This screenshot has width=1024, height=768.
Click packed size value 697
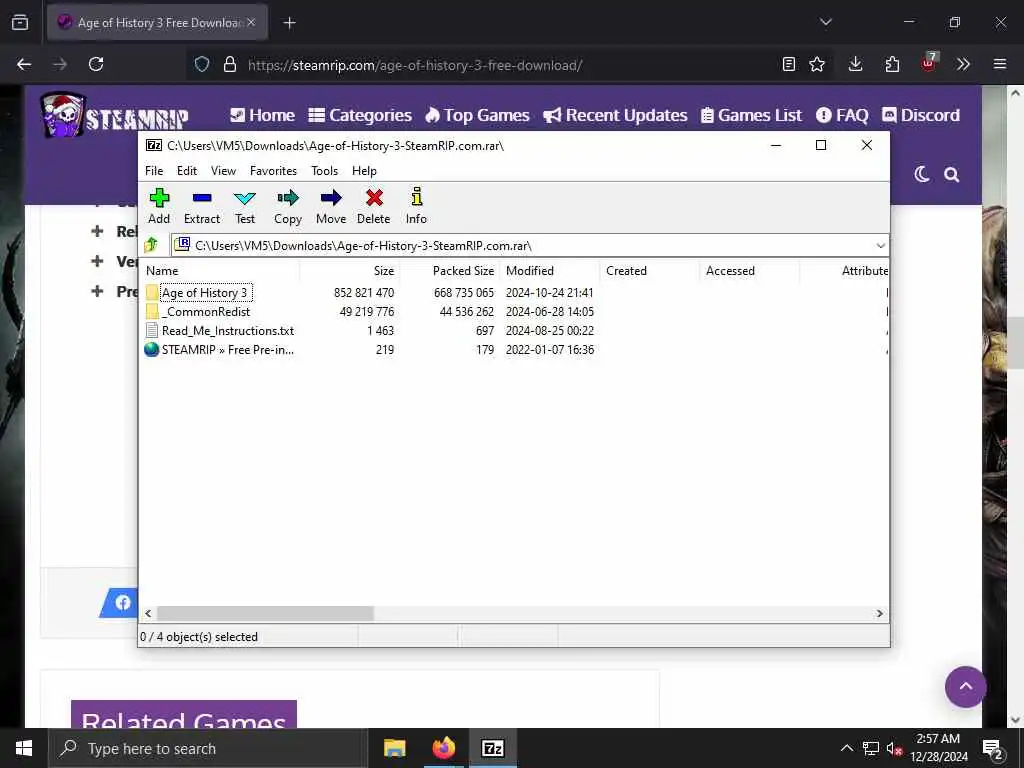(485, 330)
